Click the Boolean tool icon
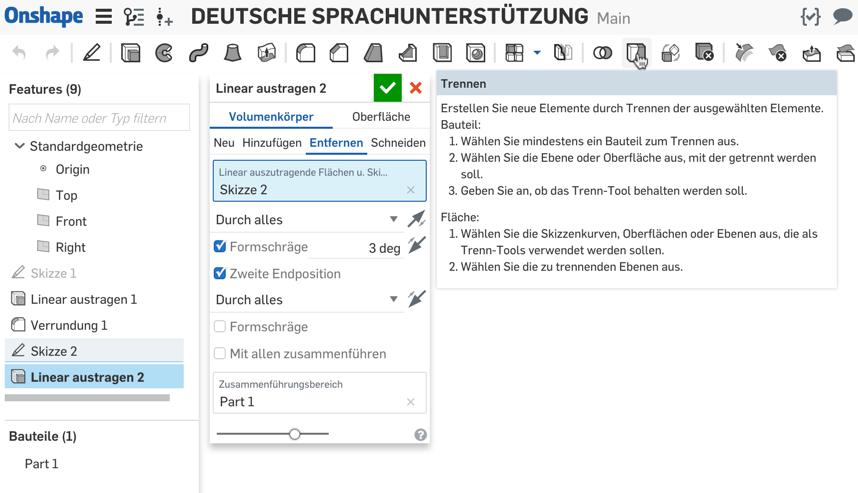 (x=602, y=53)
